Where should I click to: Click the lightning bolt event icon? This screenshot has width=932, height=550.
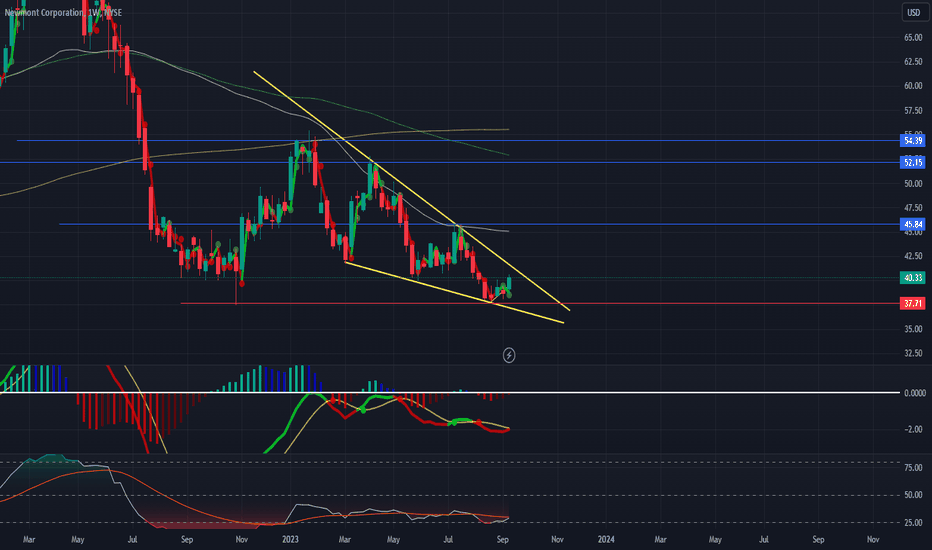509,356
